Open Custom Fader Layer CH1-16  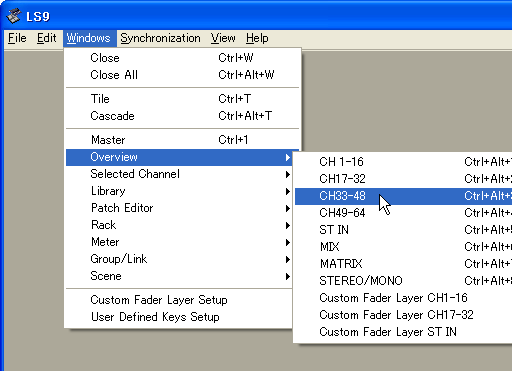[x=403, y=298]
